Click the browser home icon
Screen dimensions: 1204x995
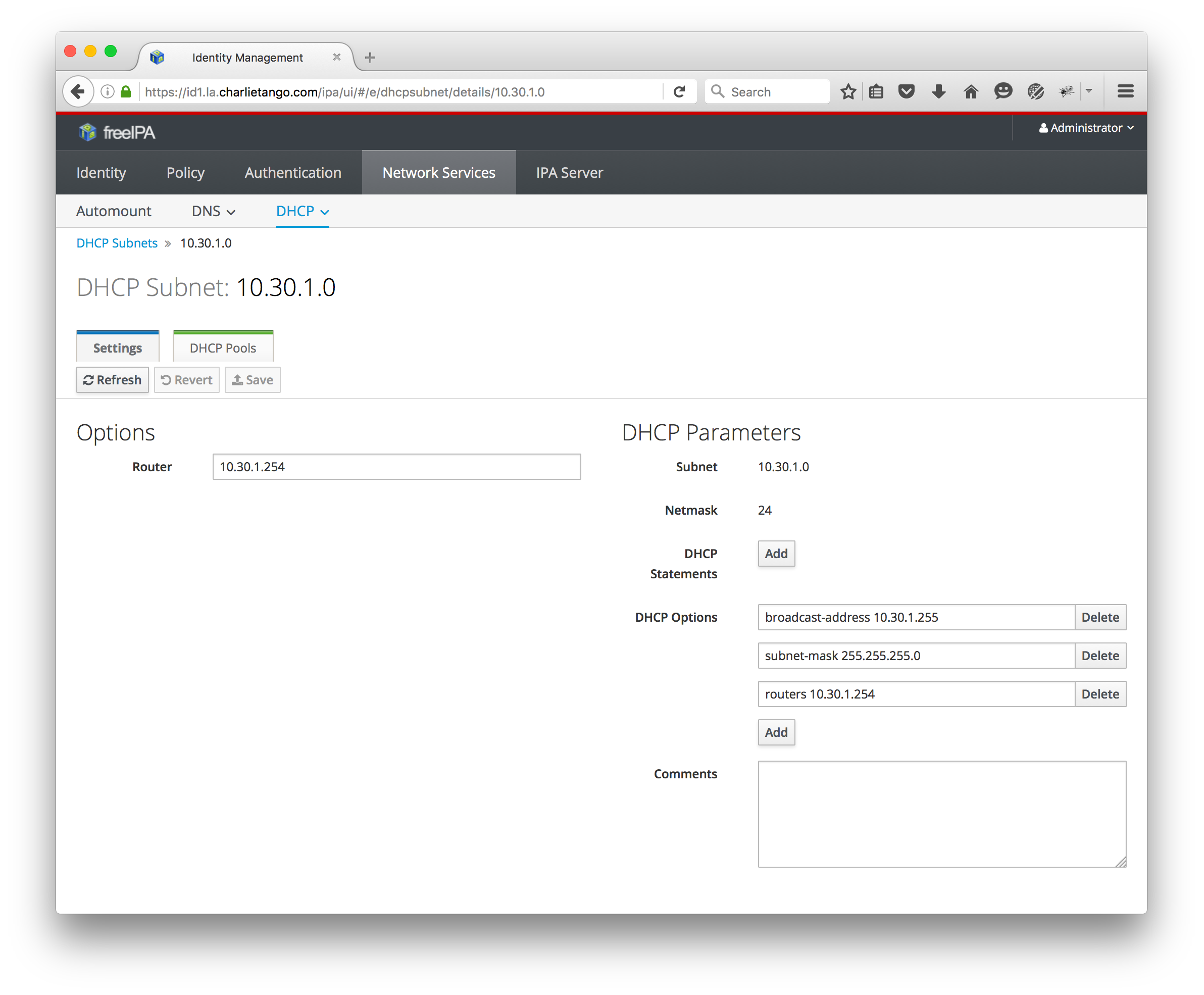(x=971, y=92)
